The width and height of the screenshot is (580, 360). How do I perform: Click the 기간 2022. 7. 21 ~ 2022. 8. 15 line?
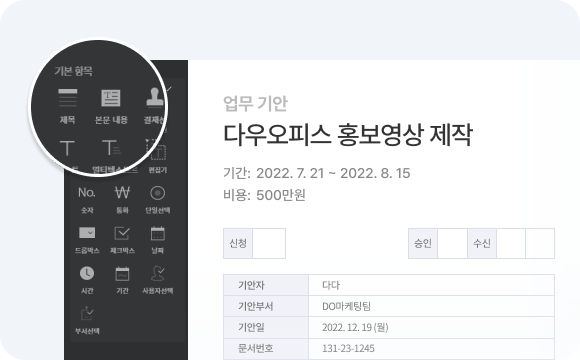pos(317,173)
